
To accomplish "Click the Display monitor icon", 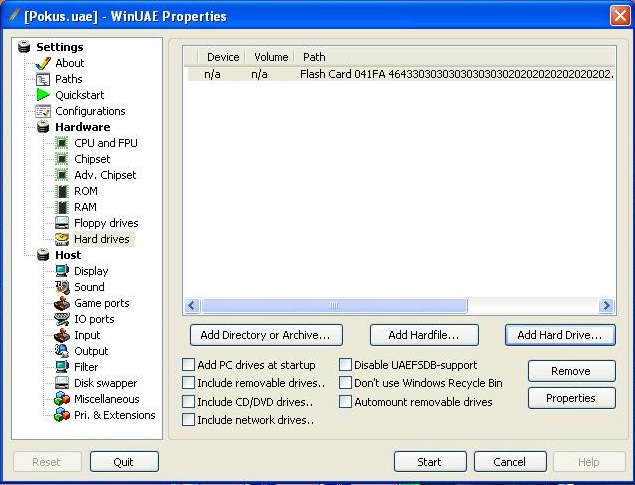I will click(62, 271).
